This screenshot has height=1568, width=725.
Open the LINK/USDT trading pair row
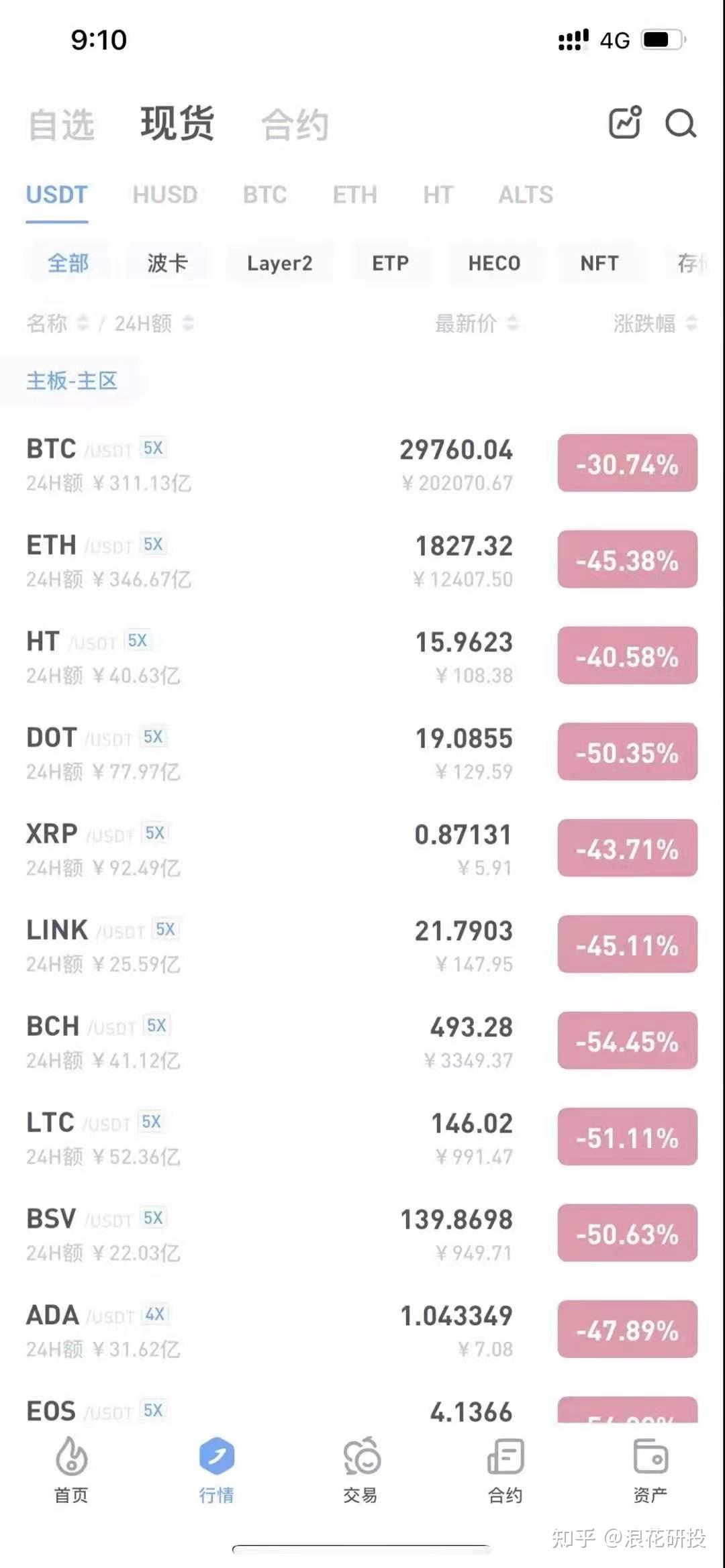[x=269, y=945]
